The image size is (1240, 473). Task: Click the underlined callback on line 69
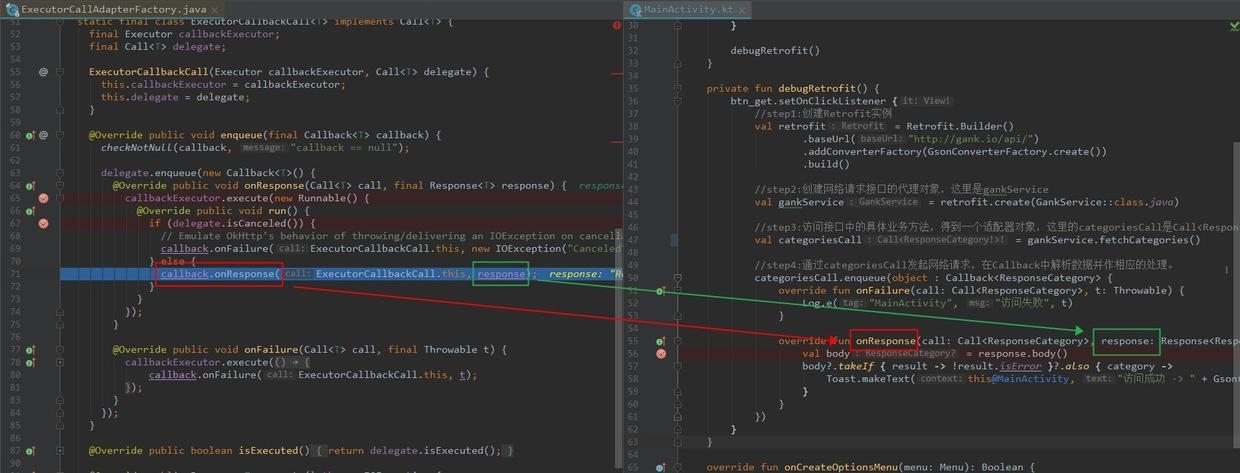tap(185, 248)
